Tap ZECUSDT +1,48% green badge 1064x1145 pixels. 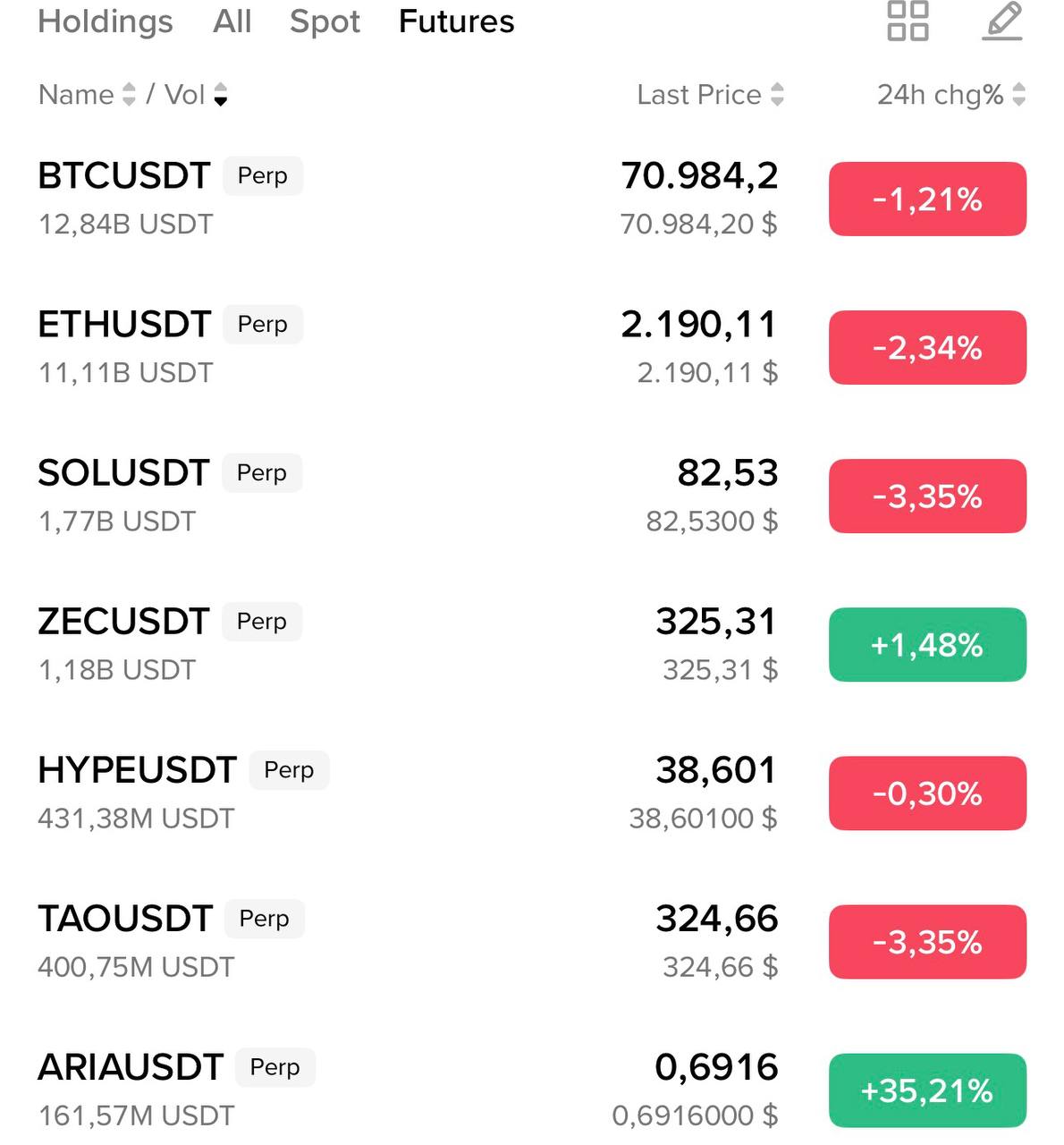[927, 645]
